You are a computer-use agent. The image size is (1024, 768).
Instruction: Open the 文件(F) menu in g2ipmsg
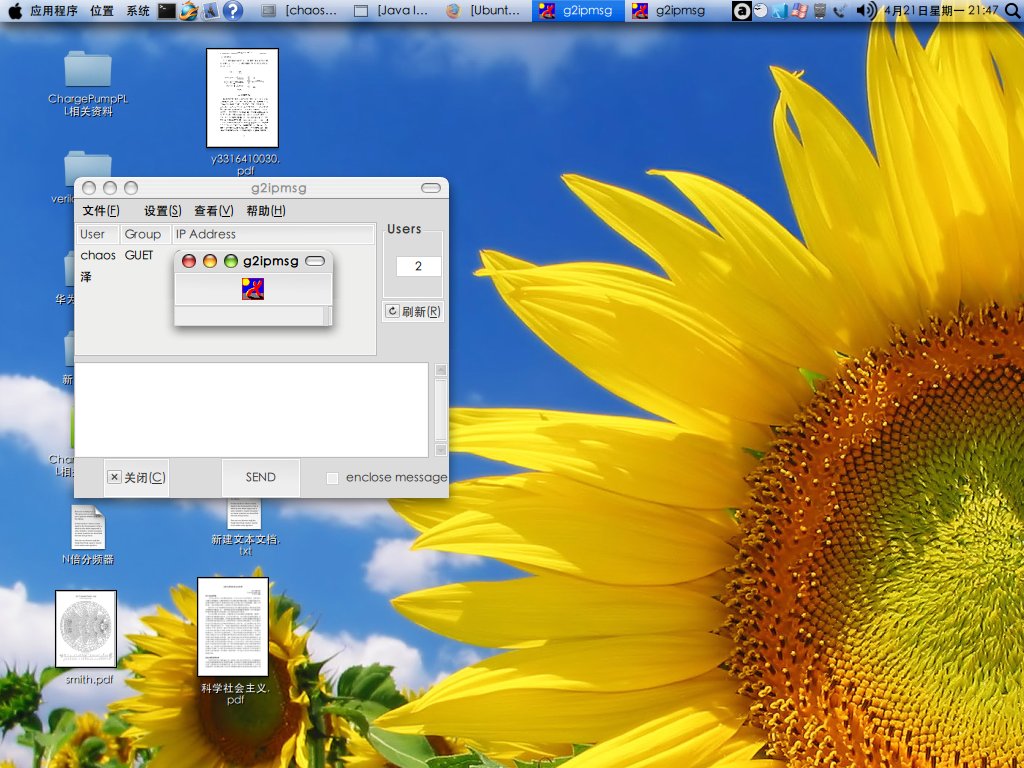[101, 210]
